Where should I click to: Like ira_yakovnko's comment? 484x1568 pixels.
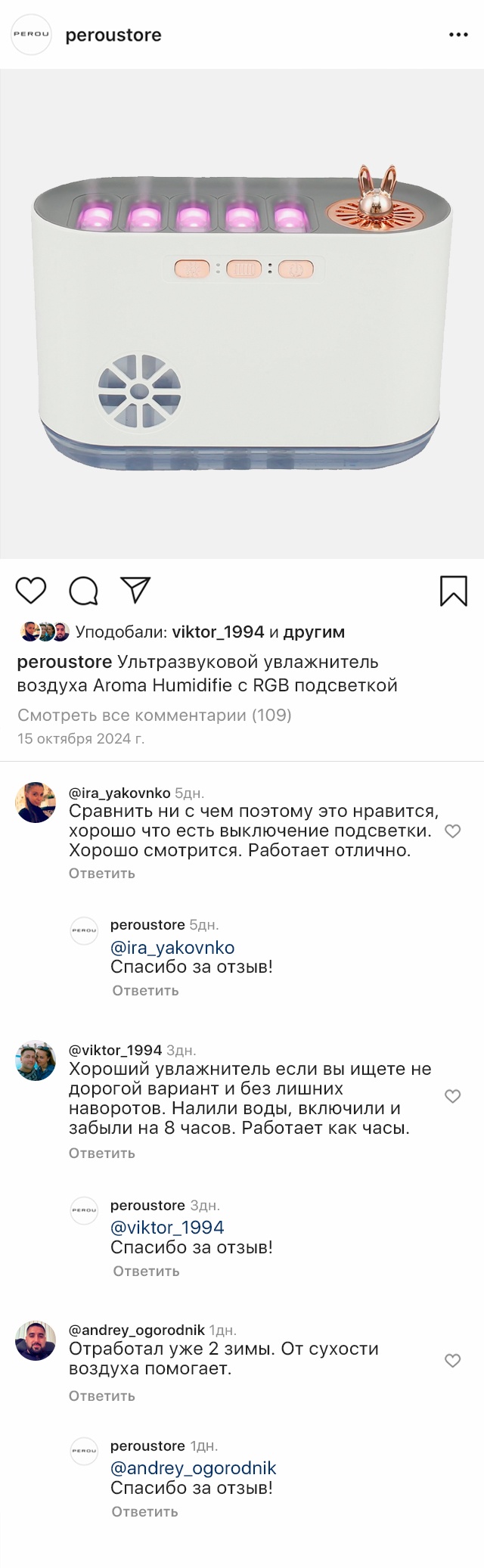pyautogui.click(x=452, y=831)
